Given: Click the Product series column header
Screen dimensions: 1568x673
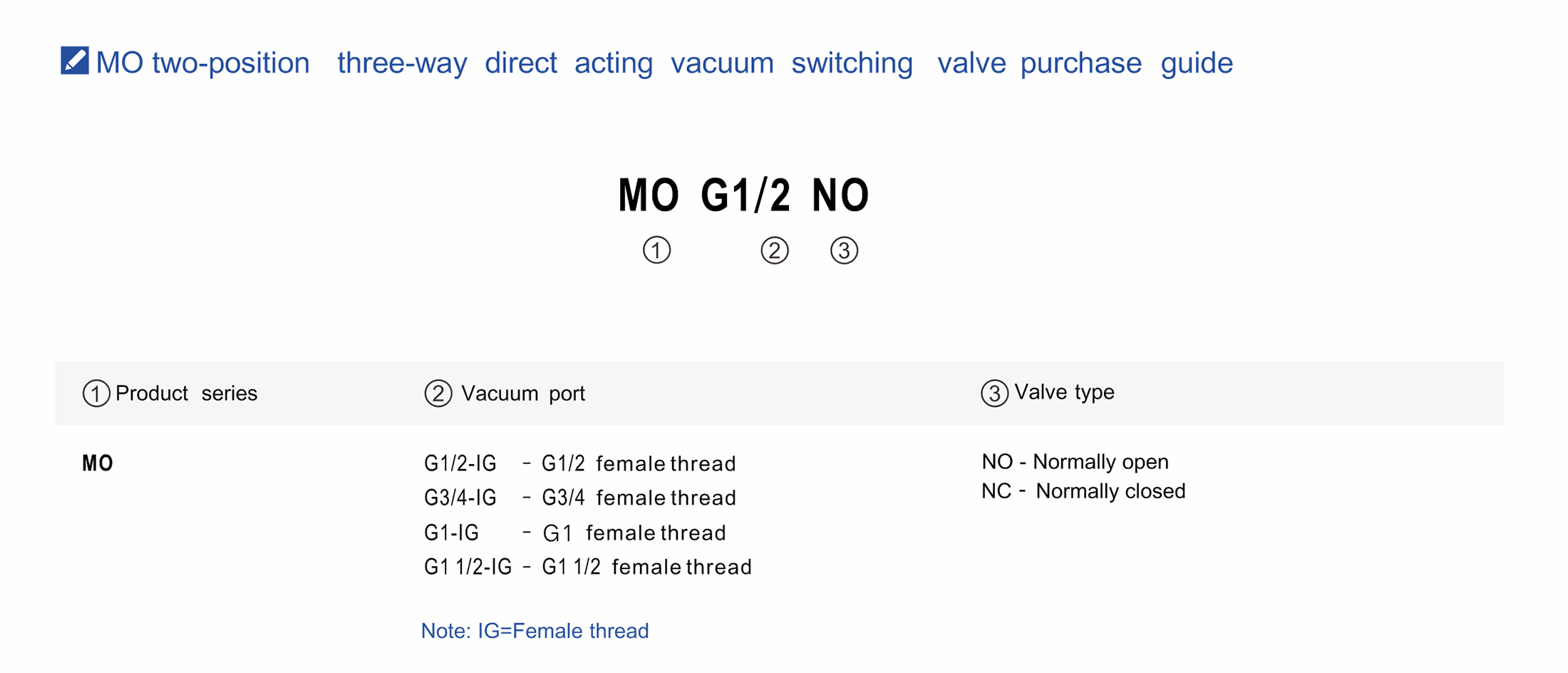Looking at the screenshot, I should (x=186, y=394).
